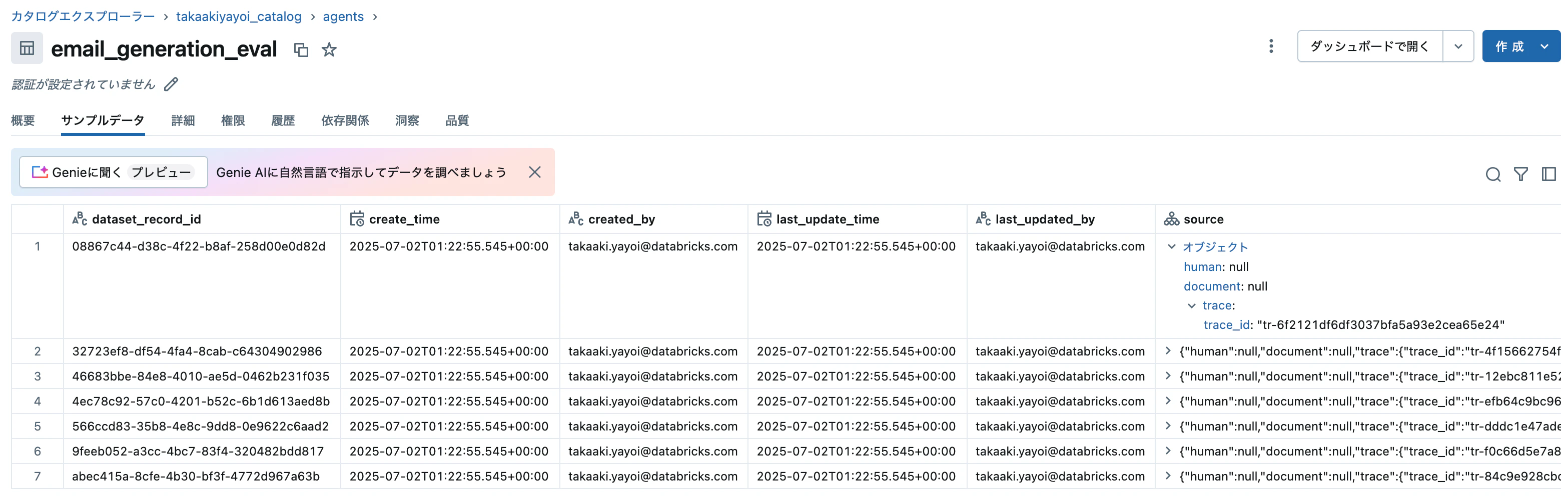The width and height of the screenshot is (1568, 504).
Task: Star email_generation_eval as favorite
Action: click(329, 49)
